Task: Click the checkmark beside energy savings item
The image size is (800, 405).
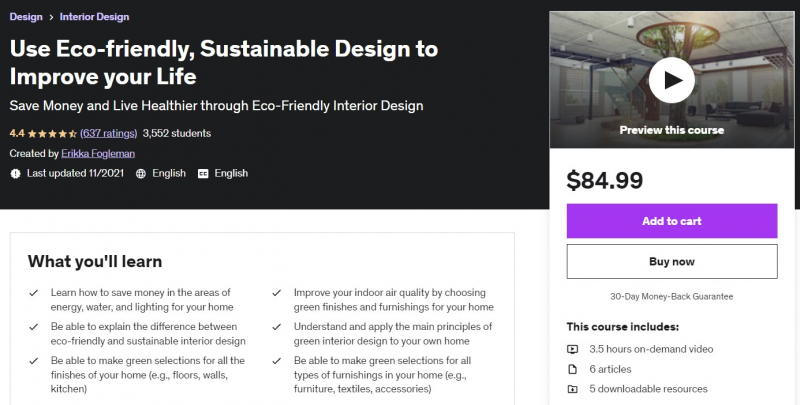Action: point(34,293)
